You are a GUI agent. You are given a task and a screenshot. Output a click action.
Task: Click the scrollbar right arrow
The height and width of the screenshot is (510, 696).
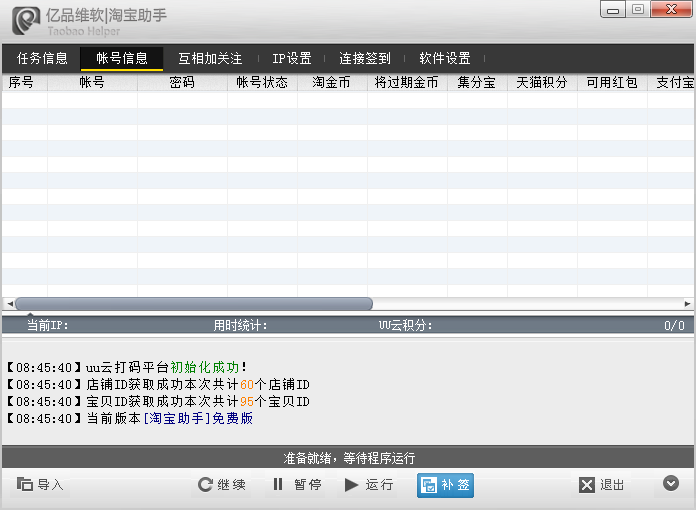(x=688, y=304)
